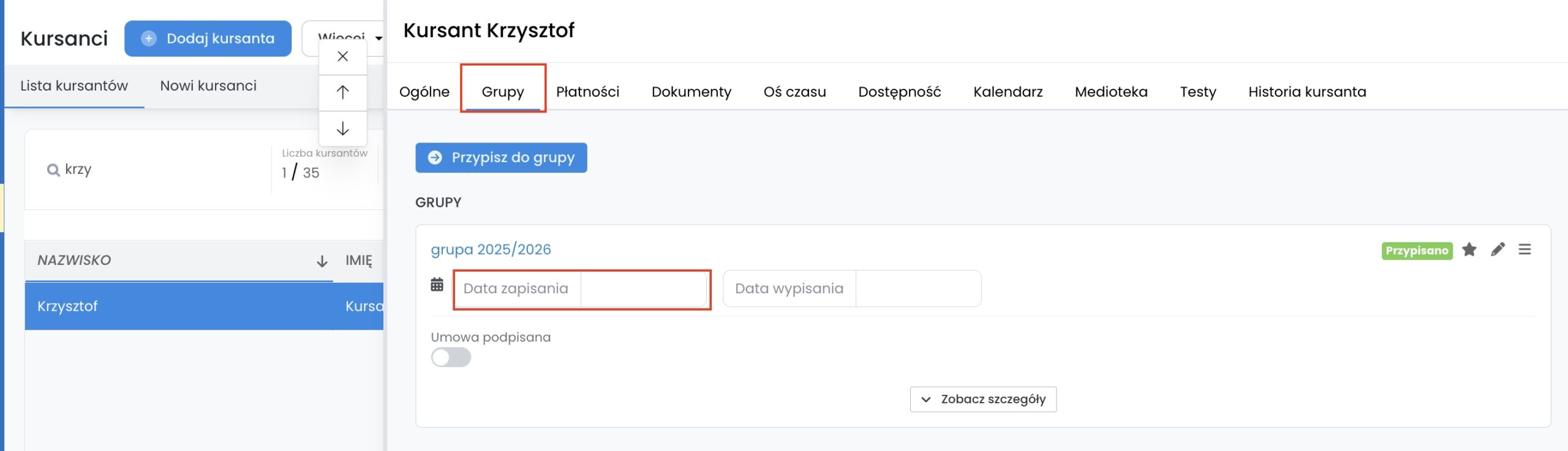The image size is (1568, 451).
Task: Click the pencil edit icon for group
Action: coord(1497,250)
